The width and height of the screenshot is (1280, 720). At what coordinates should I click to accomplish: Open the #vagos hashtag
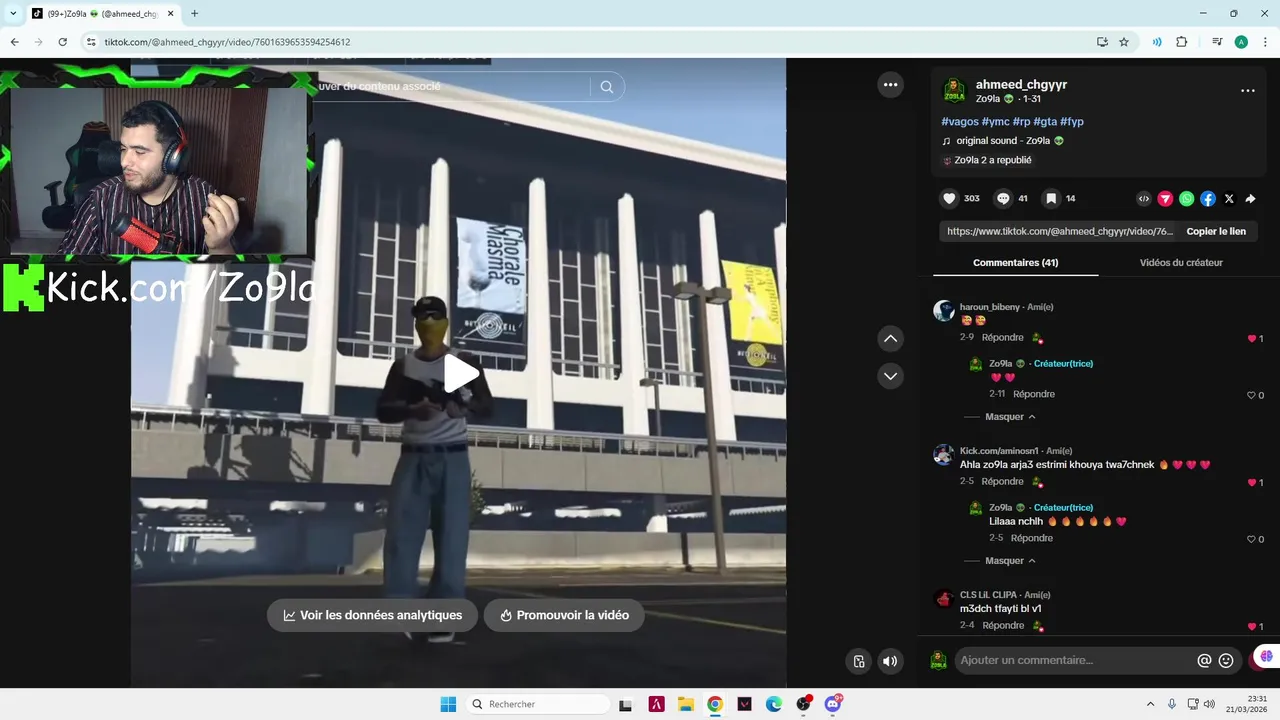[x=960, y=122]
